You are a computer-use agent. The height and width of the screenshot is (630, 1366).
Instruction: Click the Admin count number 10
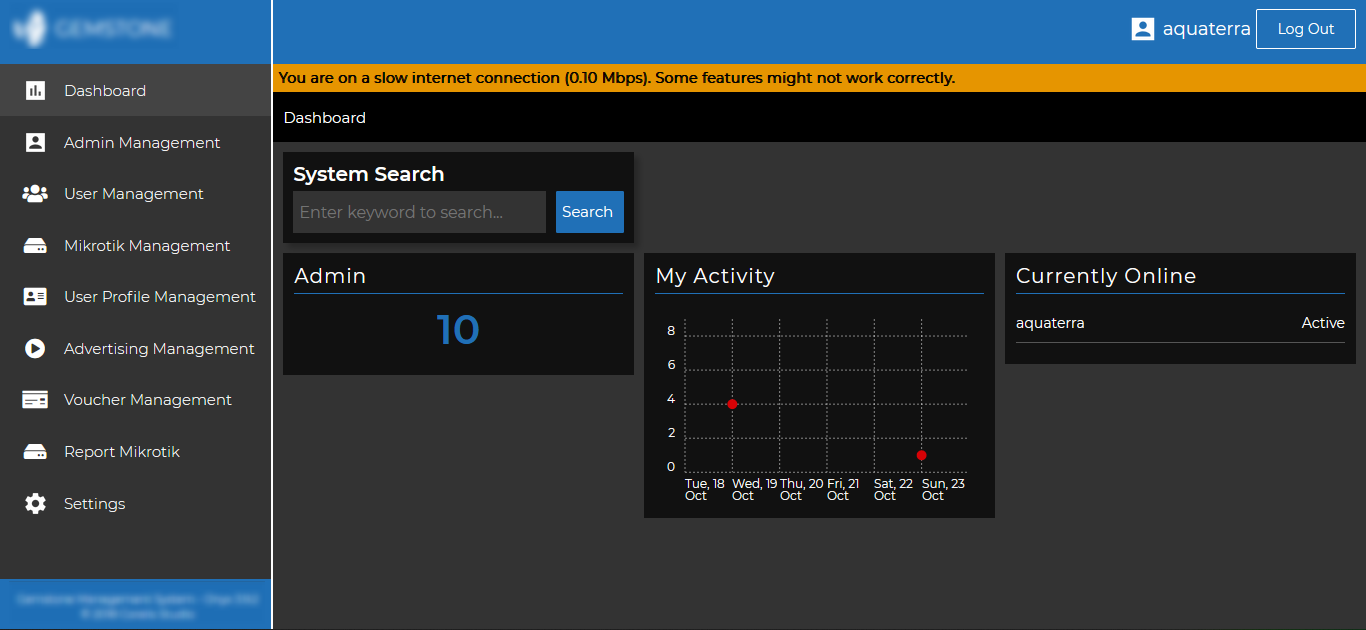tap(458, 330)
